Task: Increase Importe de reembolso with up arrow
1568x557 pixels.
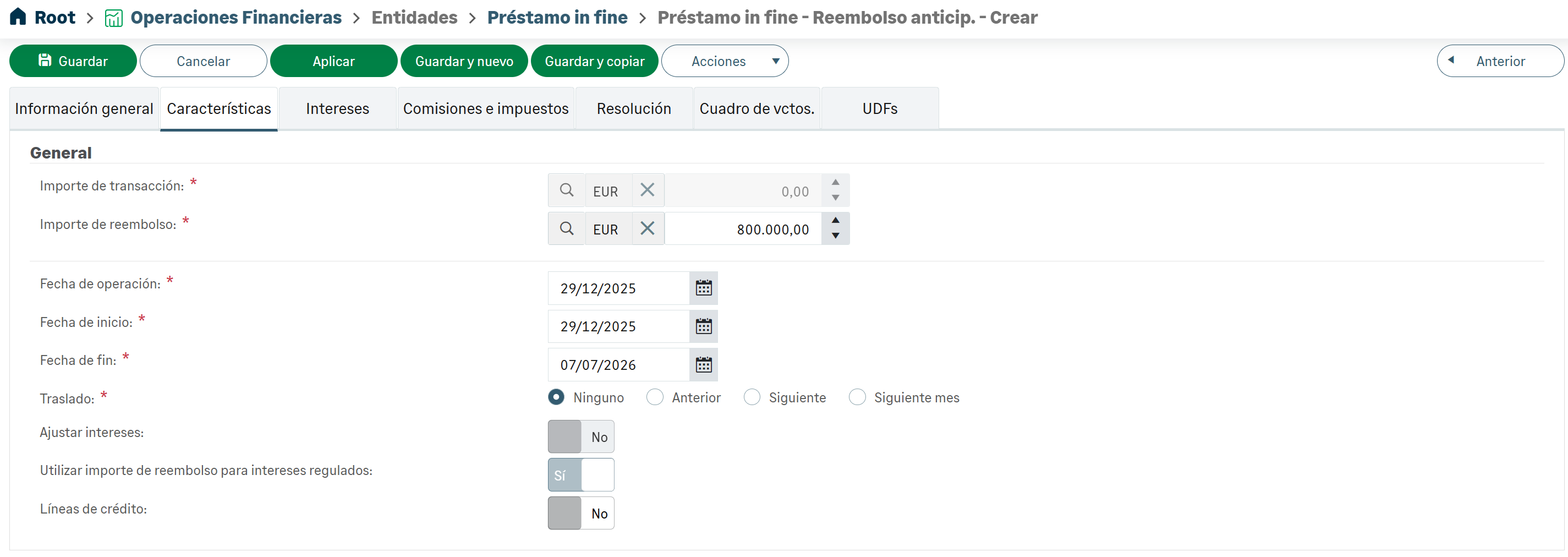Action: coord(836,220)
